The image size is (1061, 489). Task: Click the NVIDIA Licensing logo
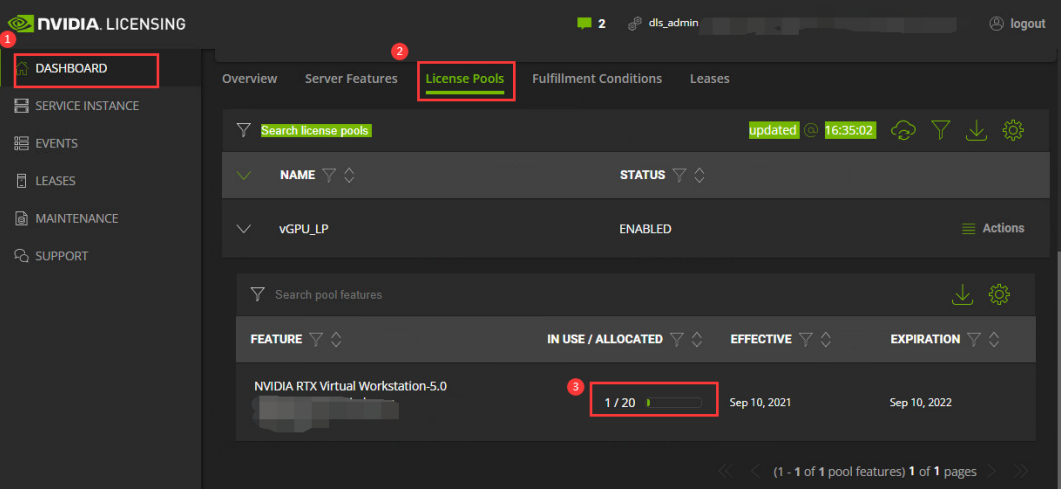96,24
